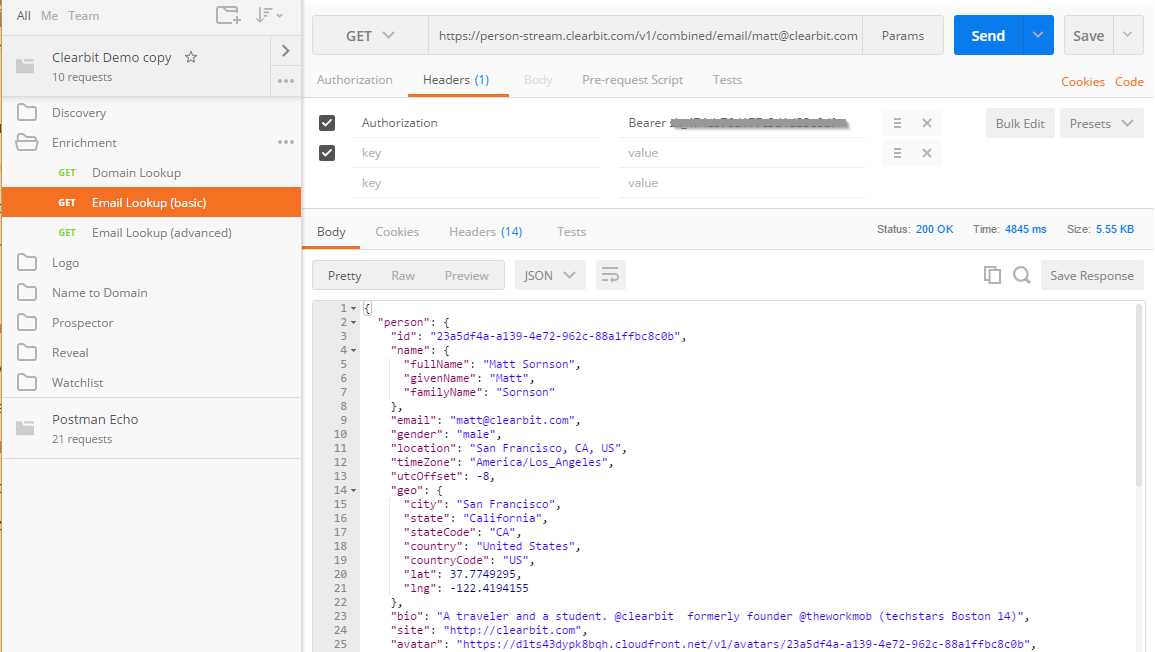This screenshot has height=652, width=1155.
Task: Select Email Lookup (basic) request
Action: (x=152, y=203)
